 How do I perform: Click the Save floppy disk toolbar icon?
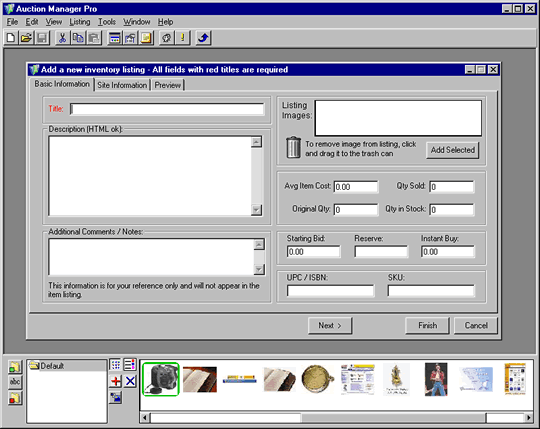pos(42,38)
